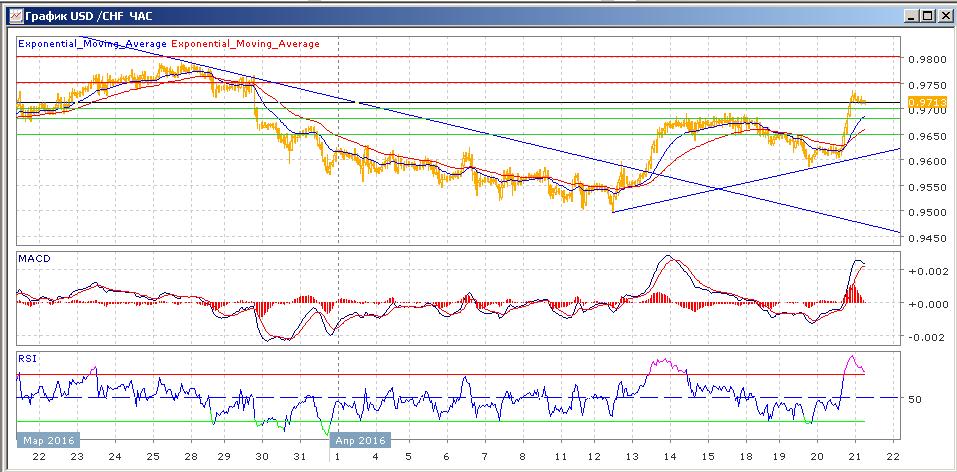Select the Мар 2016 month marker

tap(47, 440)
